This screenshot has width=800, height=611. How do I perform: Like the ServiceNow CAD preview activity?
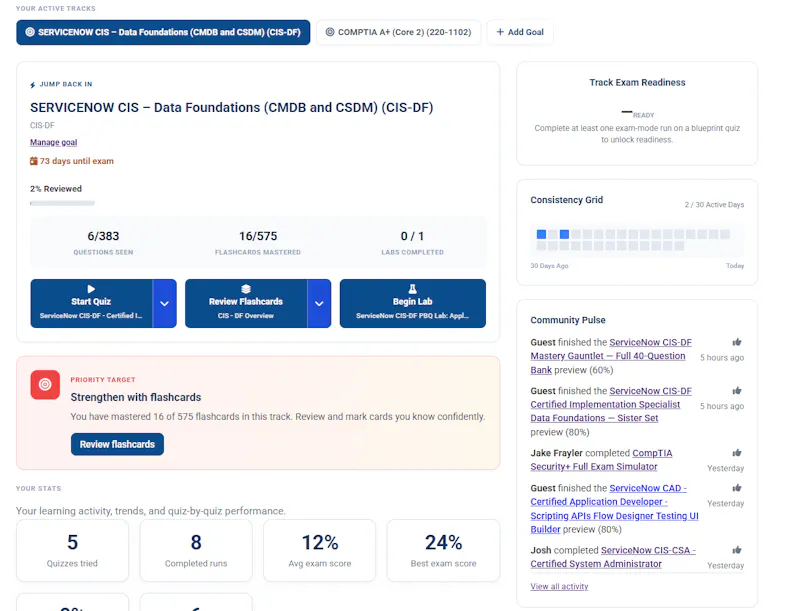point(737,488)
